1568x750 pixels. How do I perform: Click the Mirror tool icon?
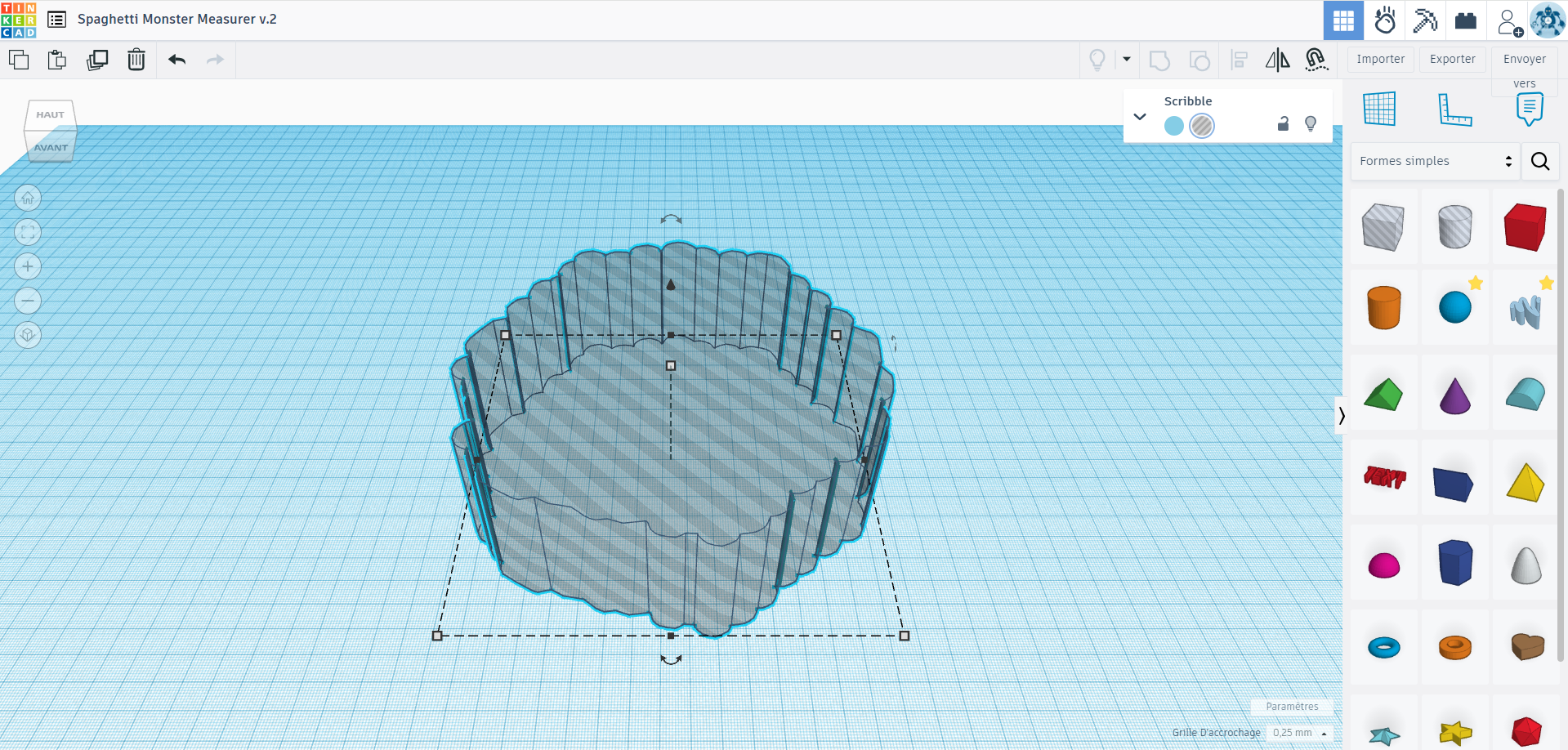click(x=1277, y=60)
